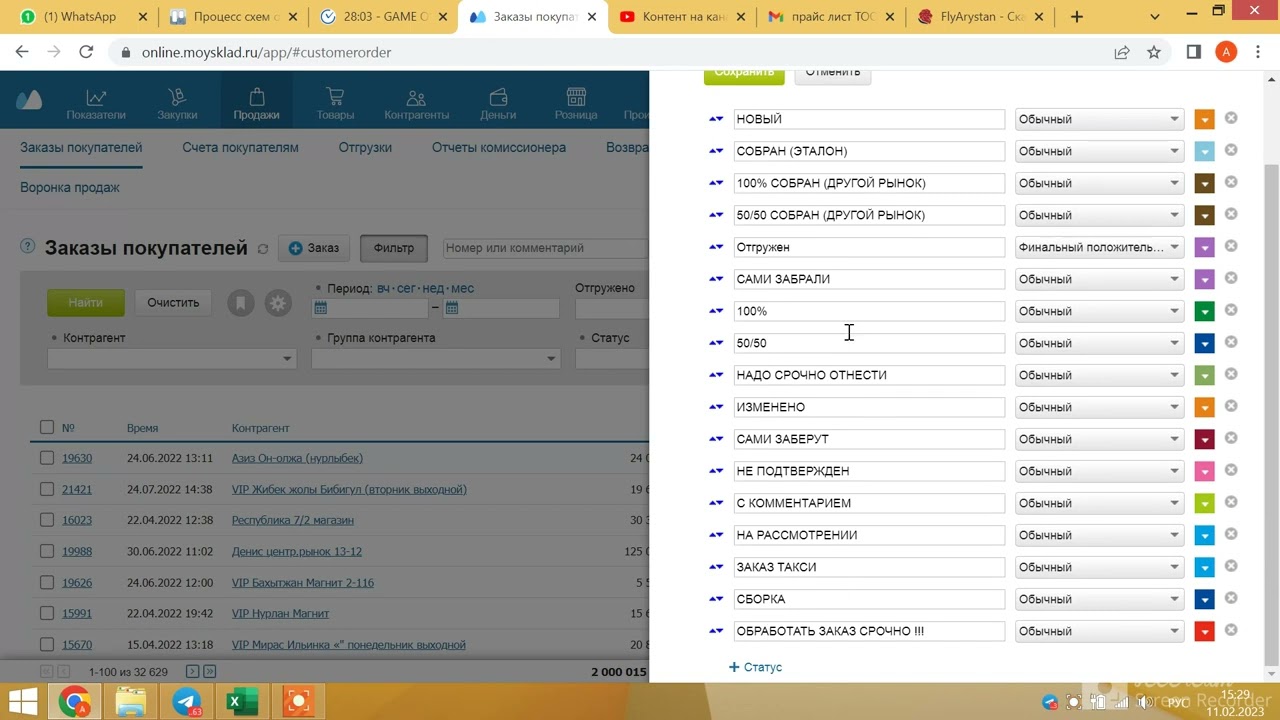This screenshot has width=1280, height=720.
Task: Open type dropdown for 50/50 status
Action: coord(1099,343)
